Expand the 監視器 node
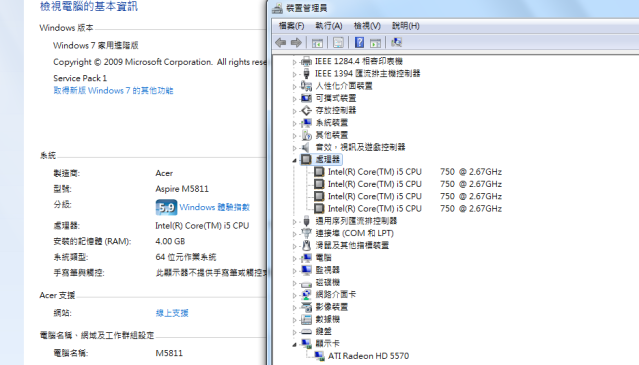This screenshot has width=639, height=365. tap(294, 271)
